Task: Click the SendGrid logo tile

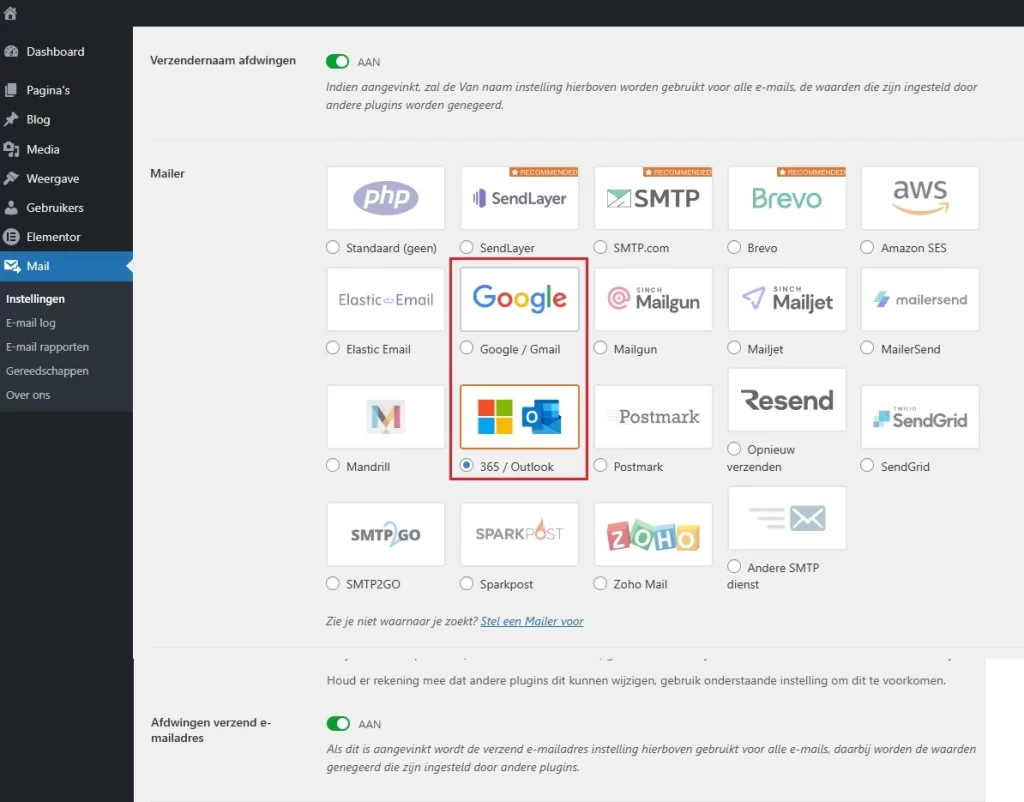Action: pyautogui.click(x=920, y=417)
